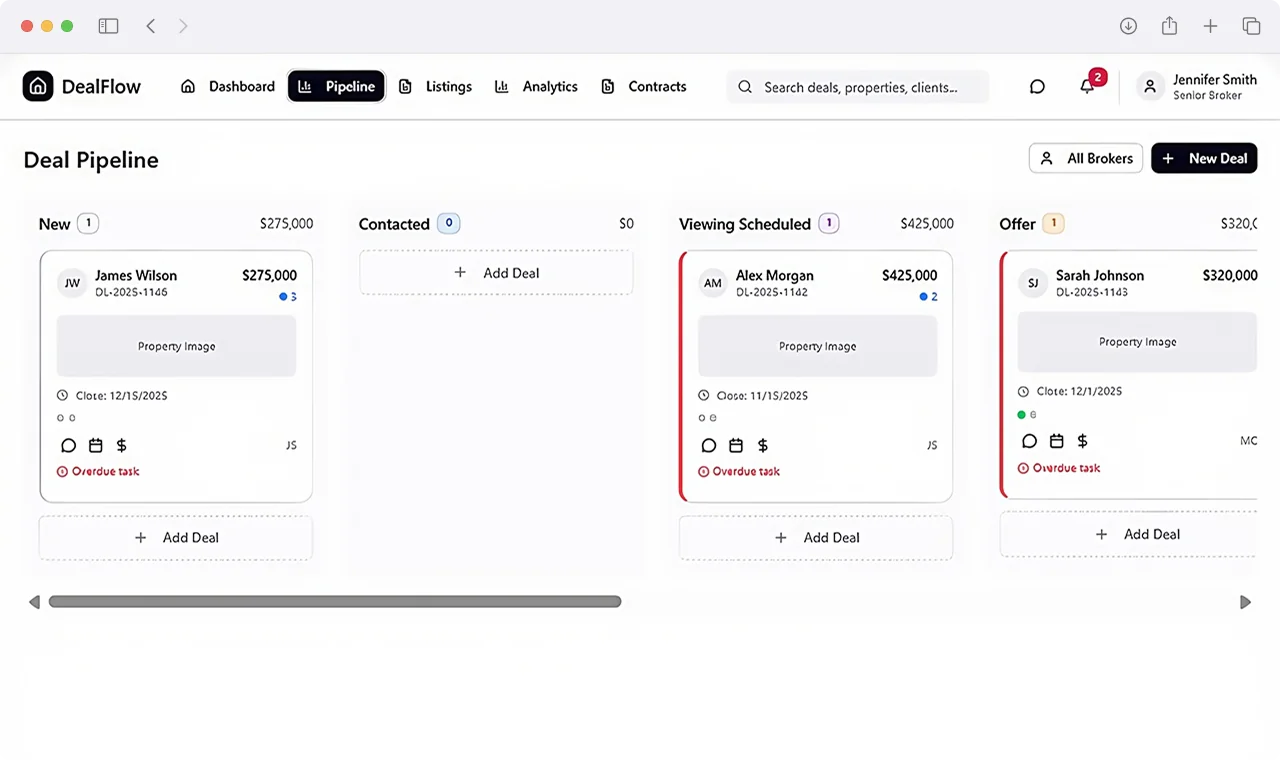
Task: Open calendar icon on Sarah Johnson card
Action: (x=1056, y=441)
